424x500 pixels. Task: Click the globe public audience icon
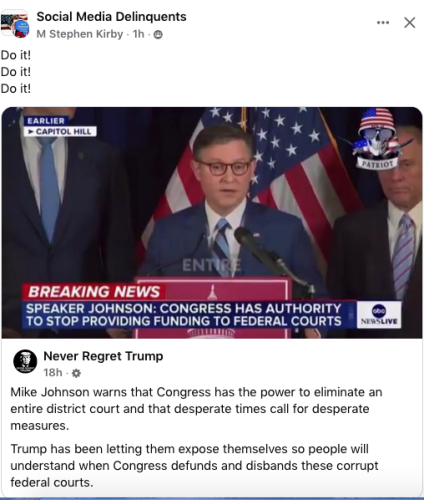pos(158,34)
